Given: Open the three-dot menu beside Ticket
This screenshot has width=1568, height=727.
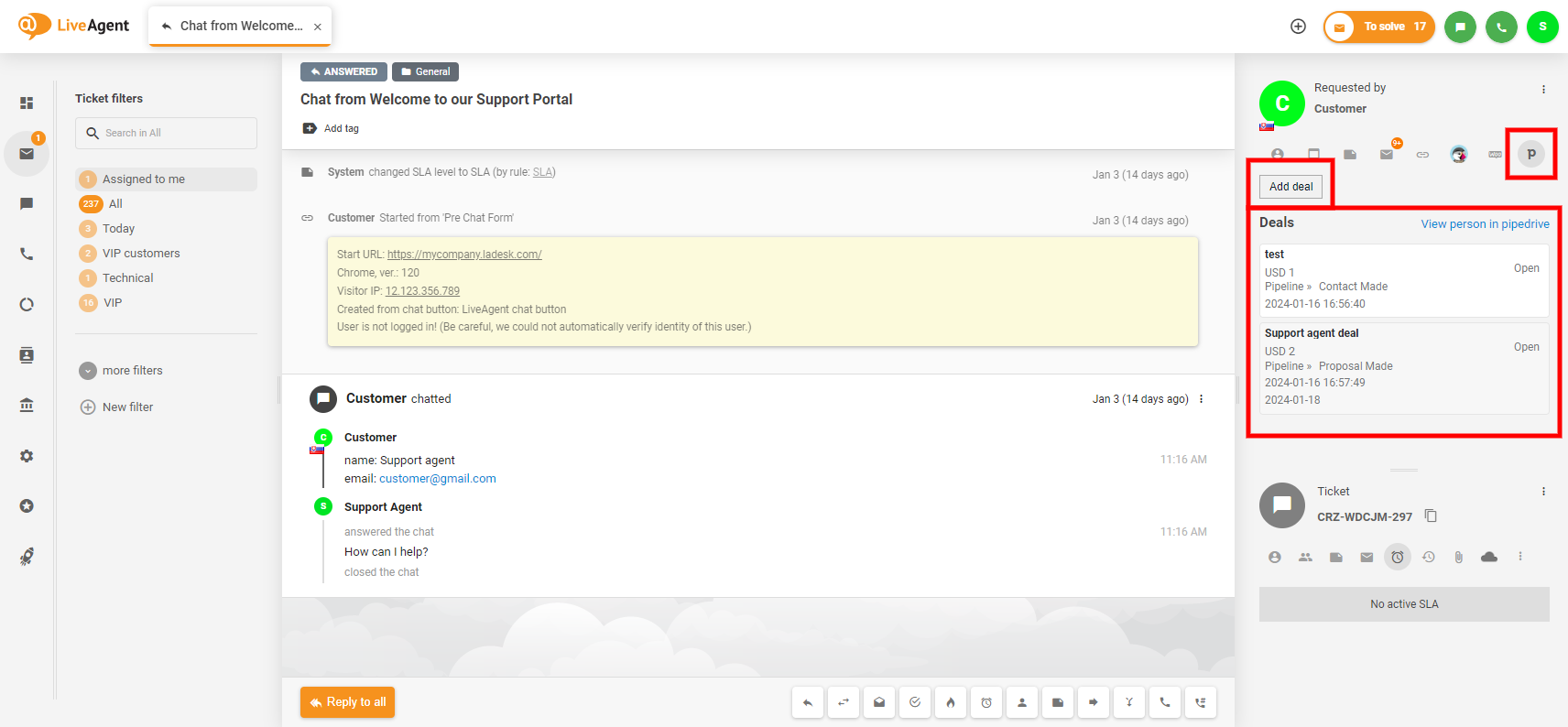Looking at the screenshot, I should (x=1543, y=492).
